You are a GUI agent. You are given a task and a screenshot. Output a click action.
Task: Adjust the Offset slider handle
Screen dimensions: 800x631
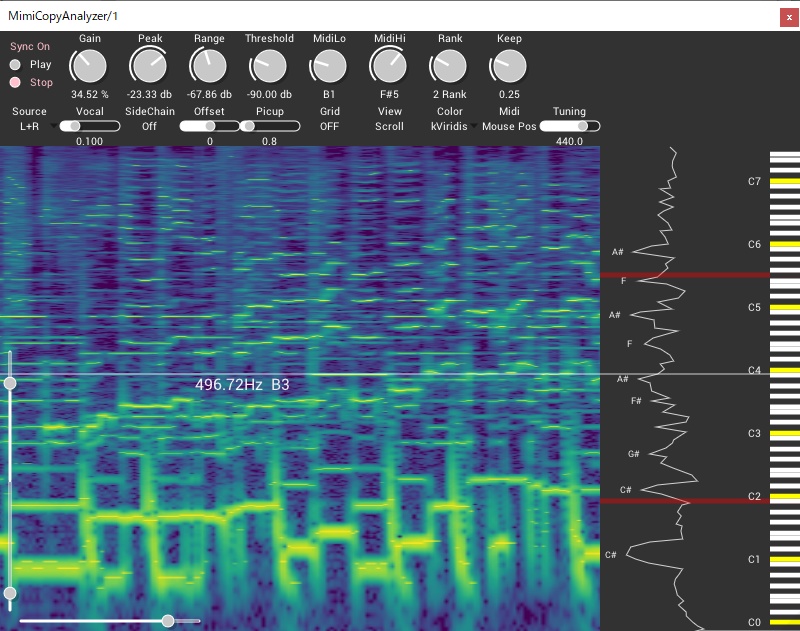[210, 126]
